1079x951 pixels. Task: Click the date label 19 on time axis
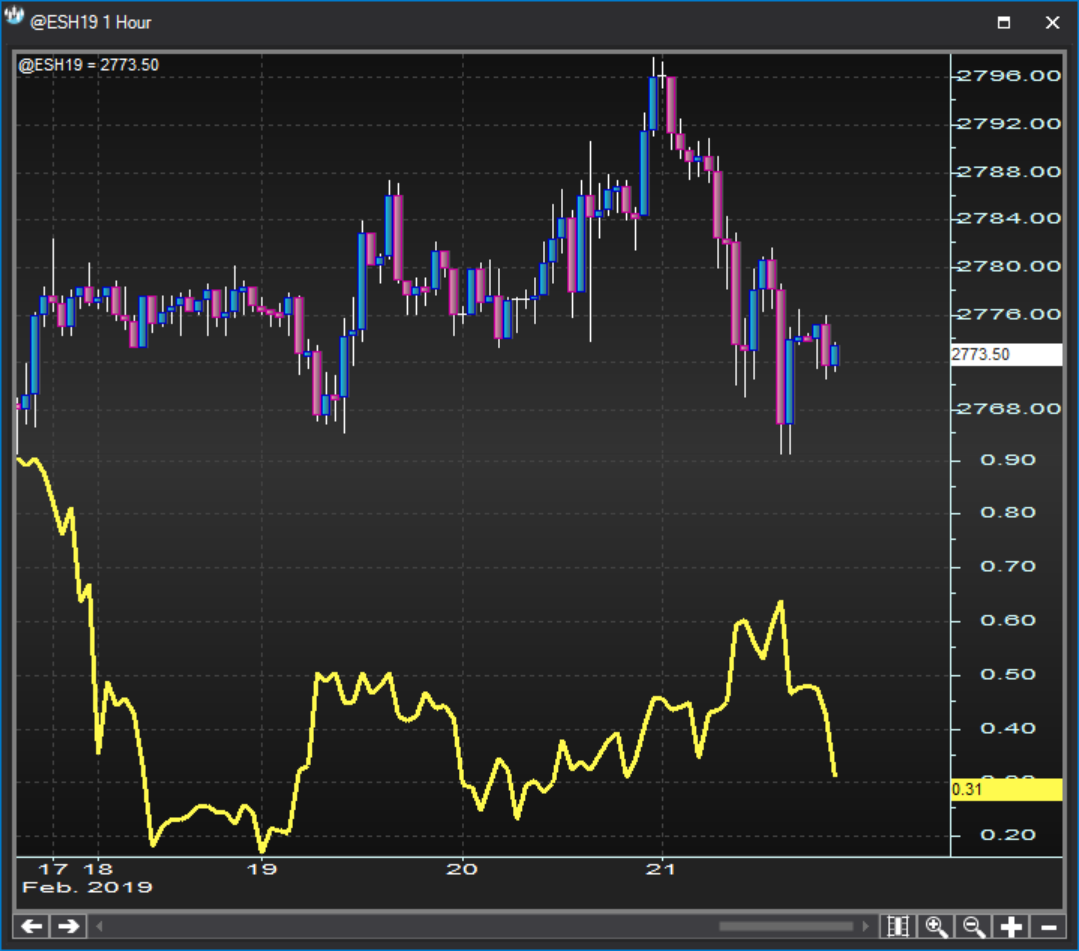[x=261, y=869]
